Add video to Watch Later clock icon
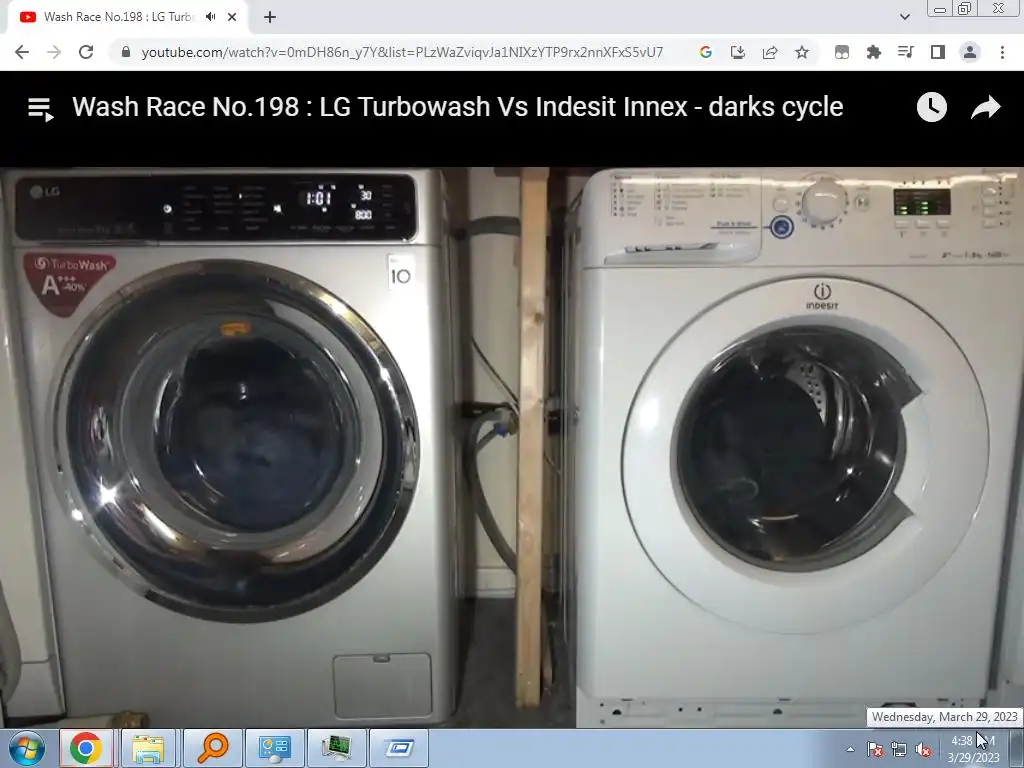1024x768 pixels. [x=932, y=107]
